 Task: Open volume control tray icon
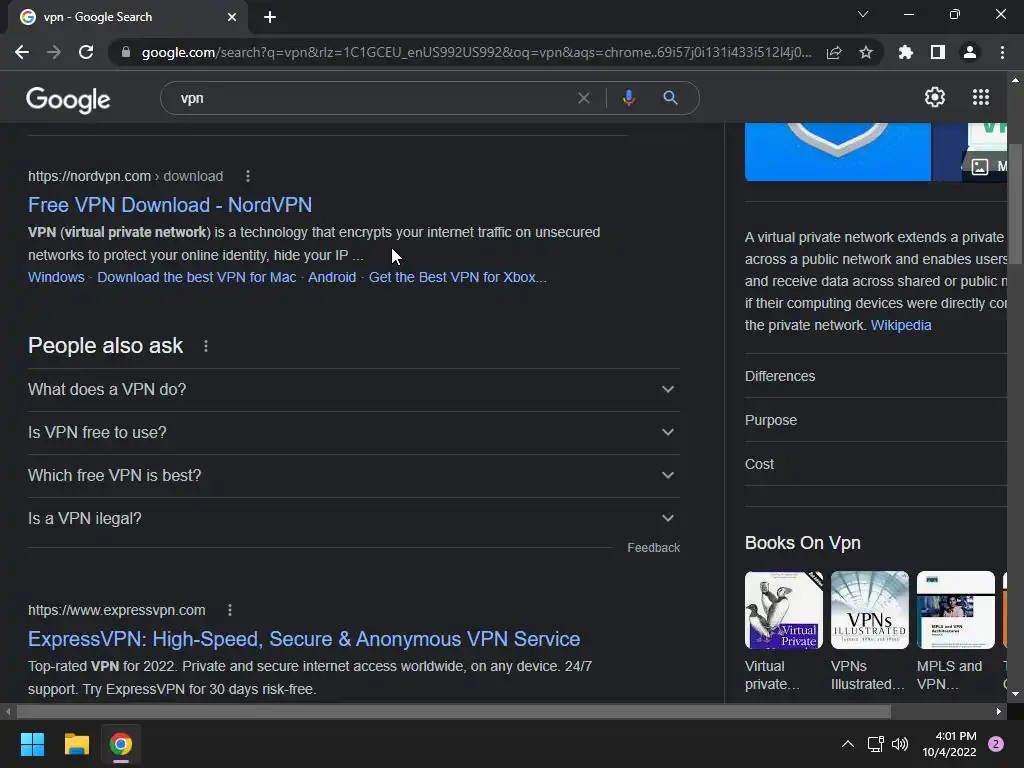click(x=900, y=744)
